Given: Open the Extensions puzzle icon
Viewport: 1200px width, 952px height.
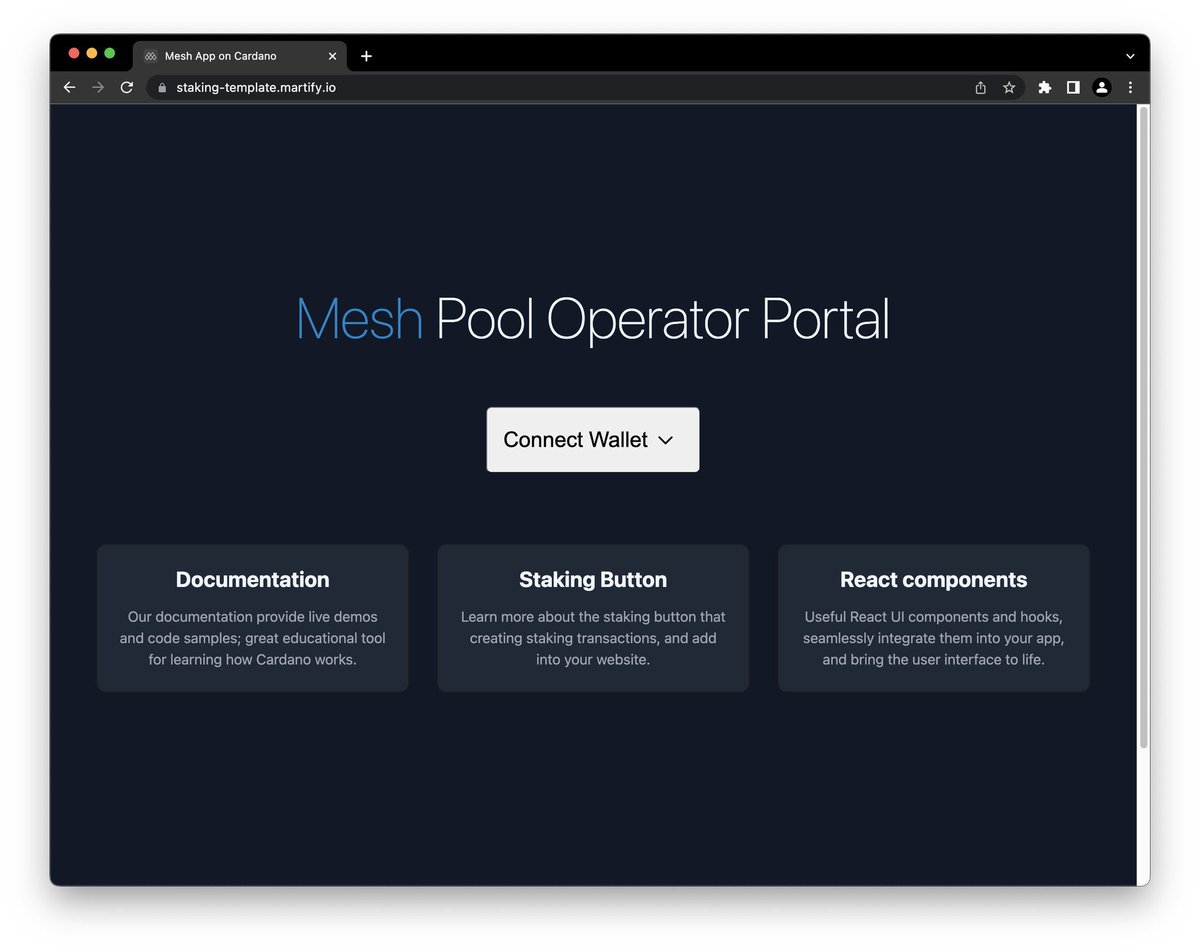Looking at the screenshot, I should coord(1045,88).
